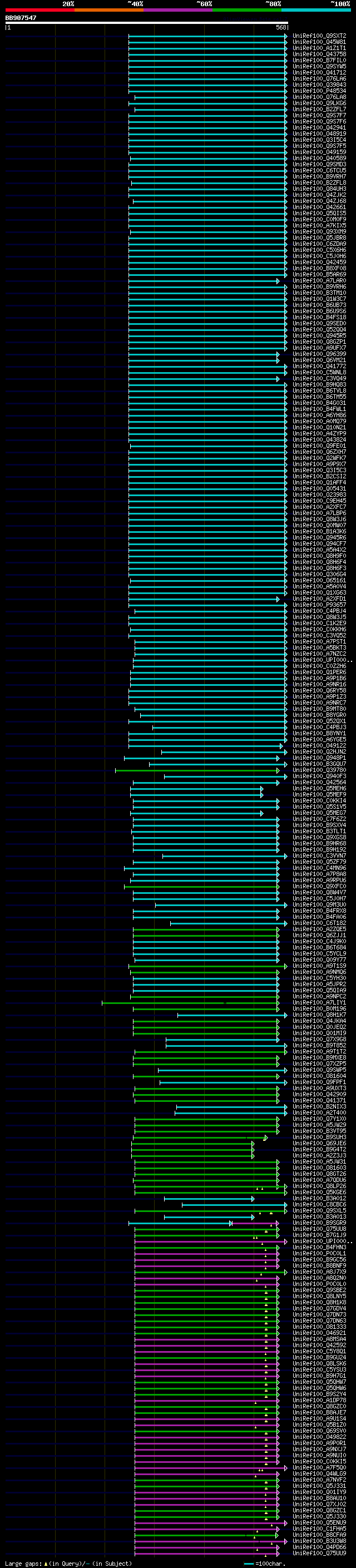Click the red 20% identity legend segment
The width and height of the screenshot is (356, 1568).
coord(39,10)
